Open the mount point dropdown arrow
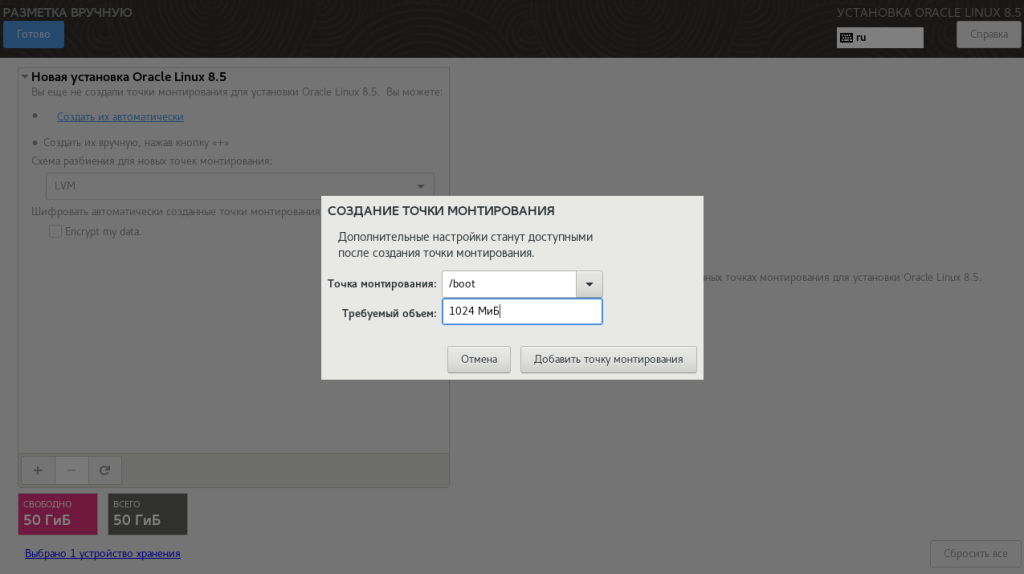 click(x=589, y=284)
